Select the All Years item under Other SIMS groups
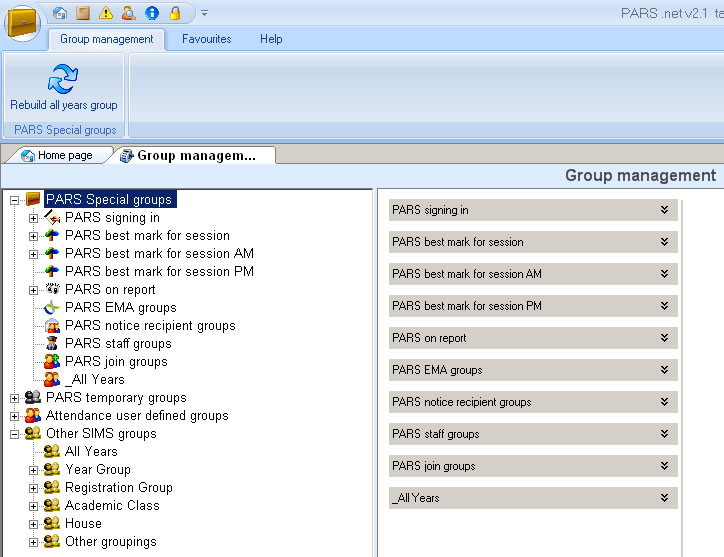 coord(91,452)
